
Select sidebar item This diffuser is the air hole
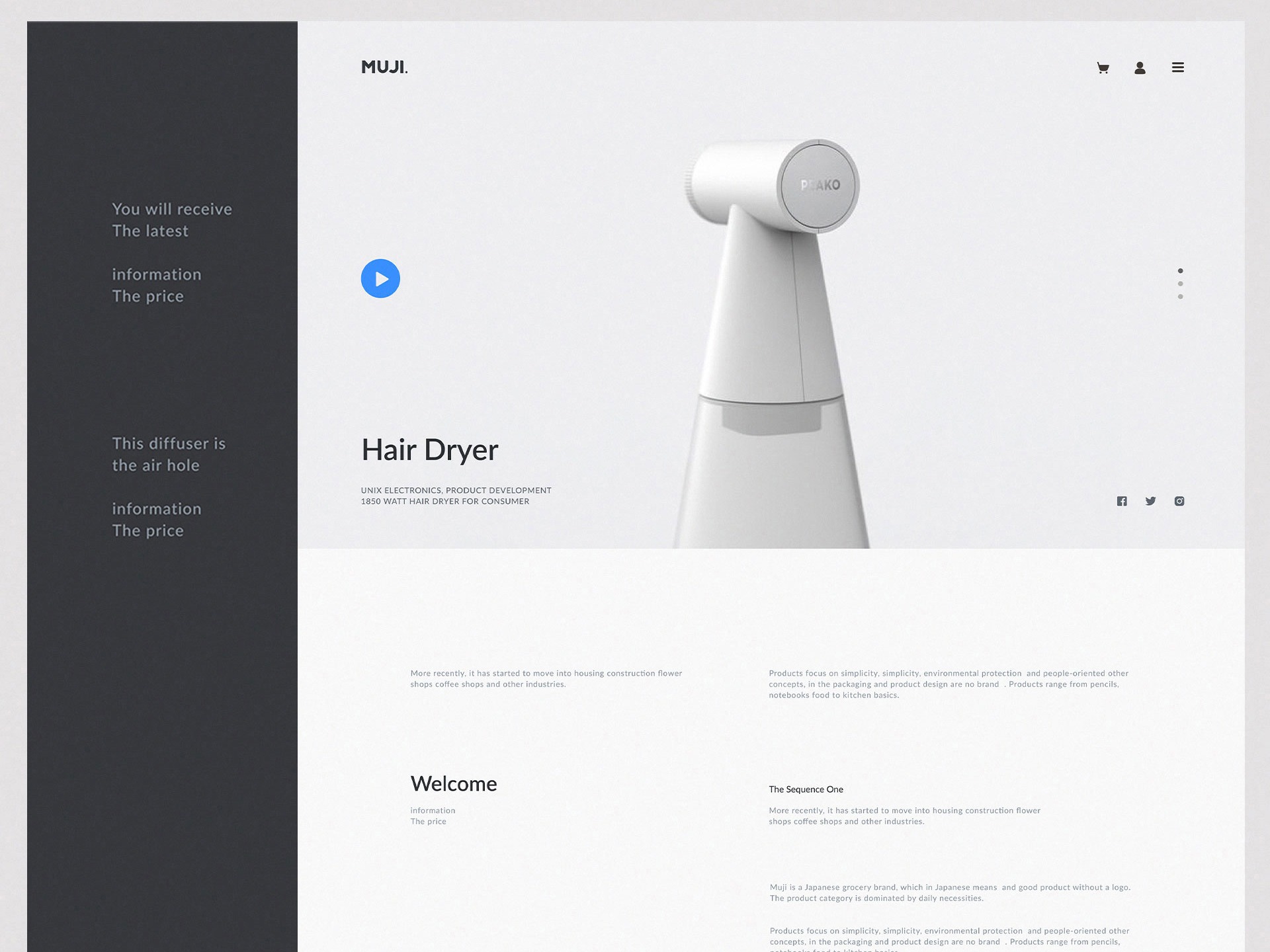point(168,454)
